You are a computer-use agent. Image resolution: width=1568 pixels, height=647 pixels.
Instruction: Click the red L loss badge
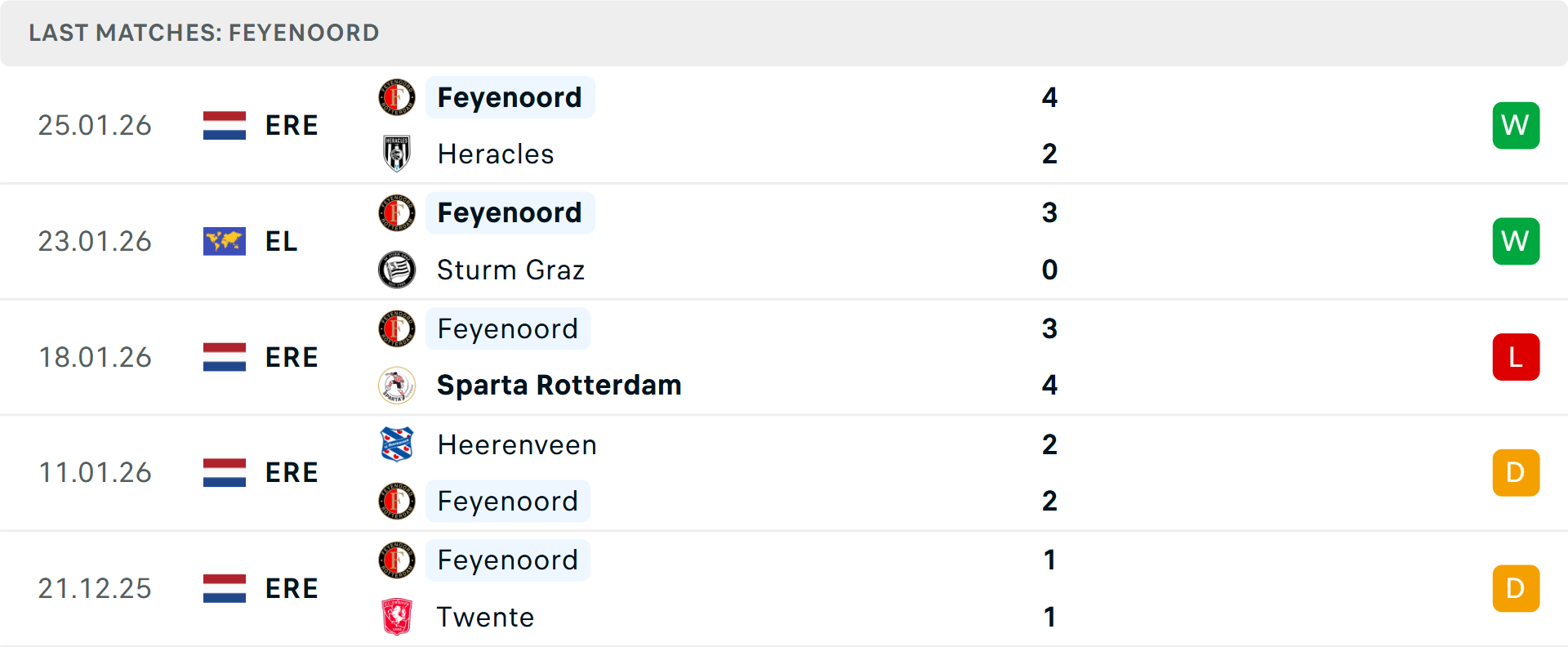pyautogui.click(x=1516, y=357)
